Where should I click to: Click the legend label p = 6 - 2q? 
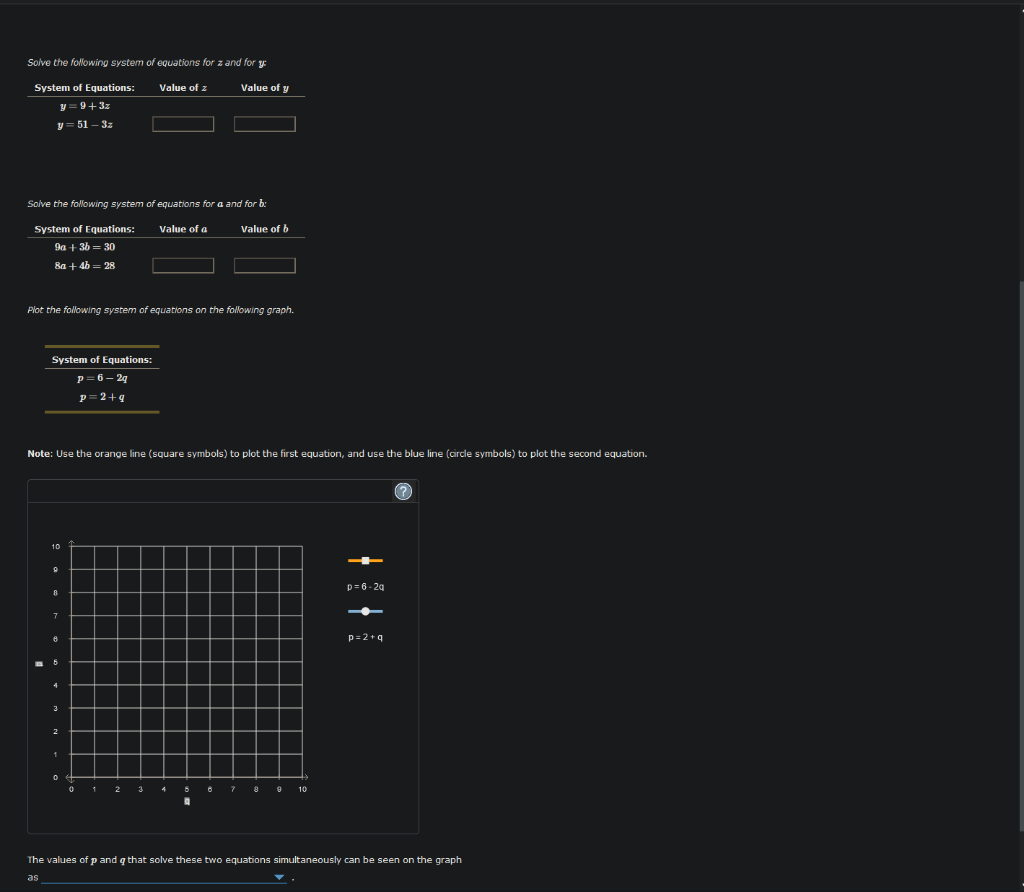point(366,586)
